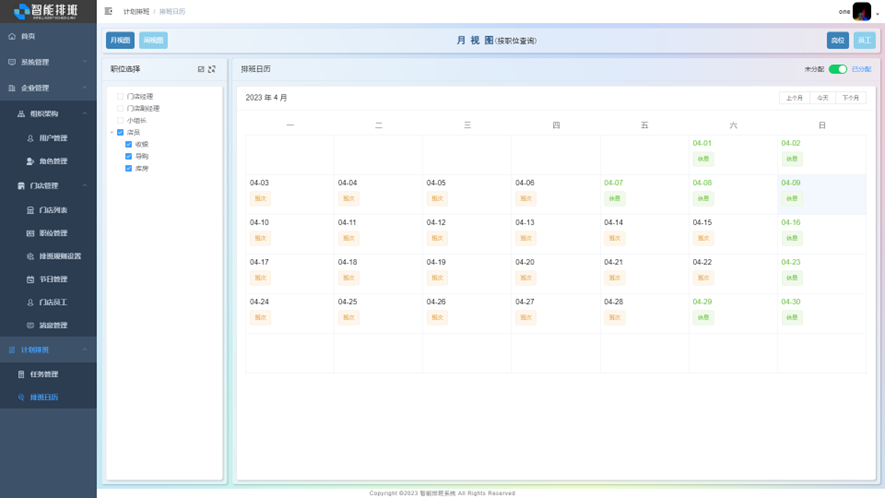Toggle the 未分配/已分配 switch

tap(838, 69)
